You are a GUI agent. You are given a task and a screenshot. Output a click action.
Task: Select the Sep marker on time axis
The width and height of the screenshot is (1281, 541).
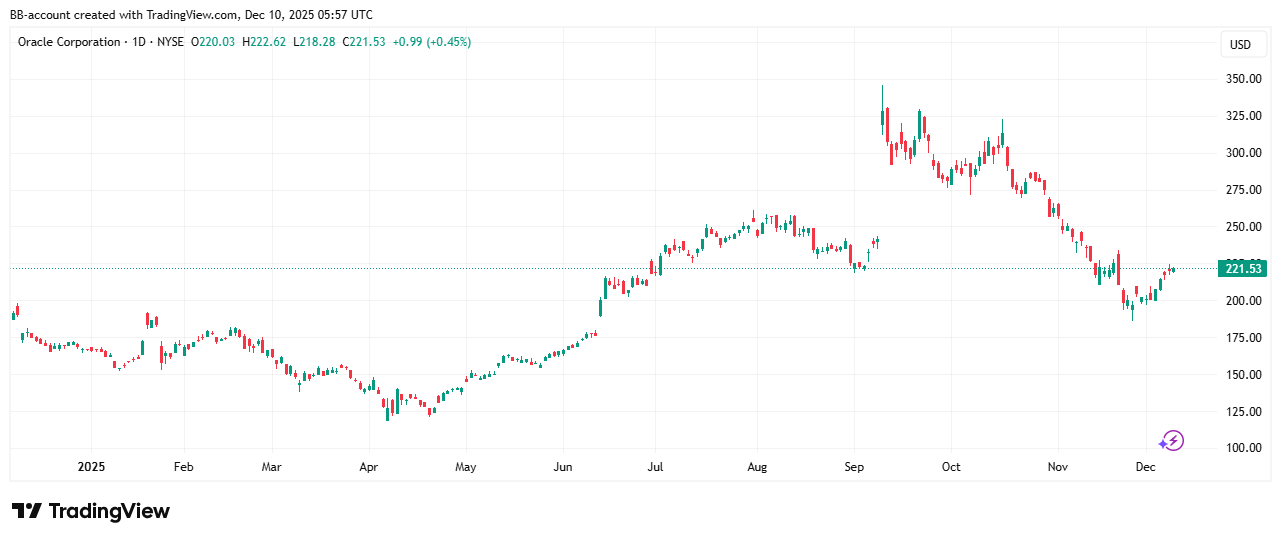pos(853,467)
